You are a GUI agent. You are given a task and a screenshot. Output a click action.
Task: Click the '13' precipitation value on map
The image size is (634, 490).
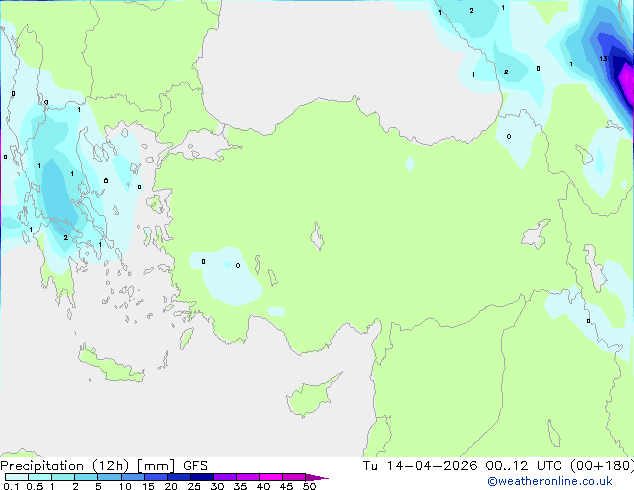[603, 59]
